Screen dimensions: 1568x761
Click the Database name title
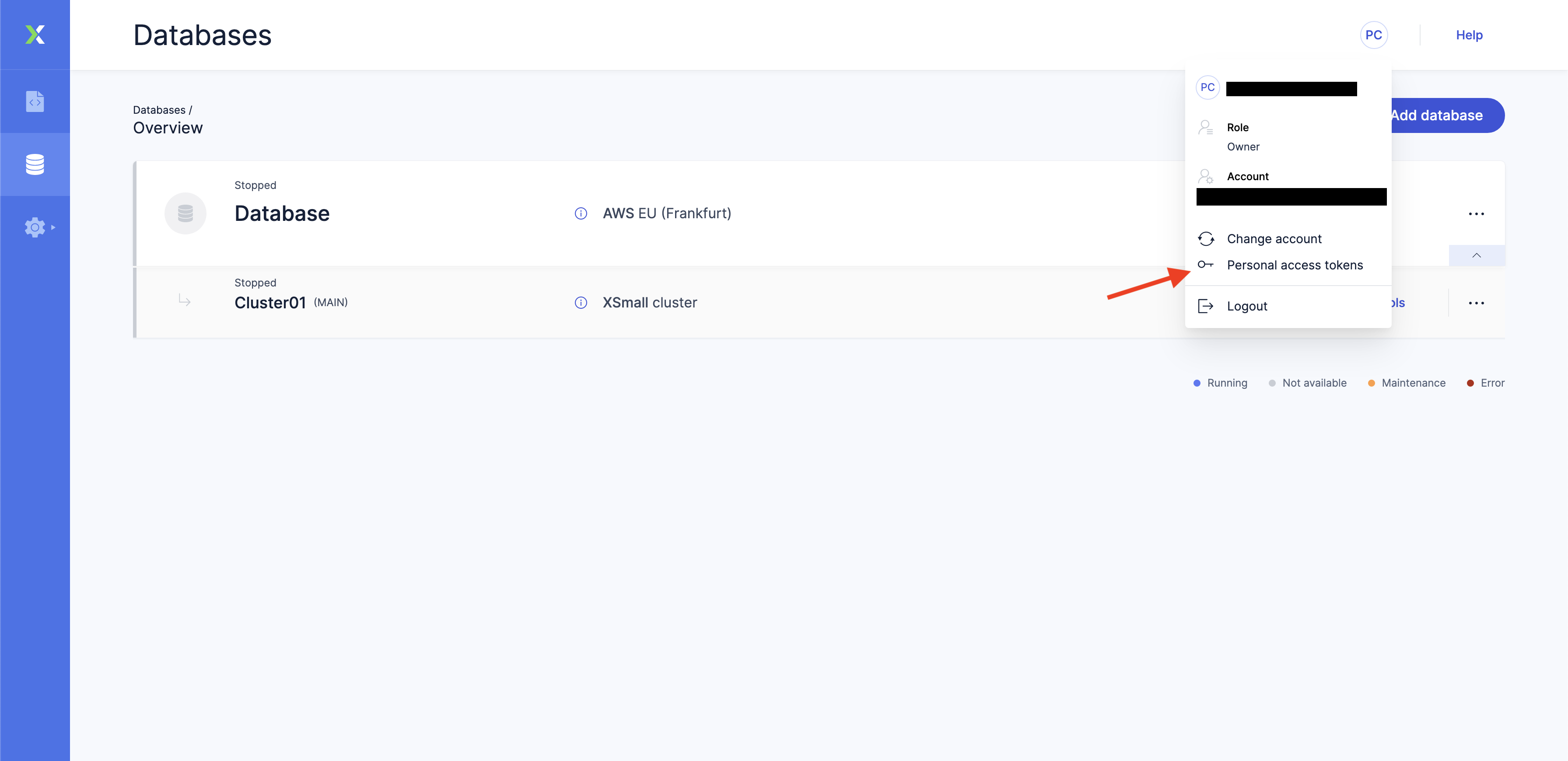point(282,213)
